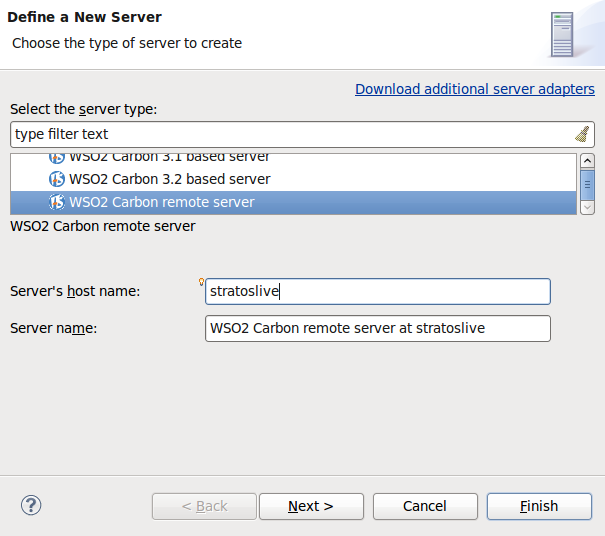Focus the type filter text field
The width and height of the screenshot is (605, 536).
click(290, 134)
